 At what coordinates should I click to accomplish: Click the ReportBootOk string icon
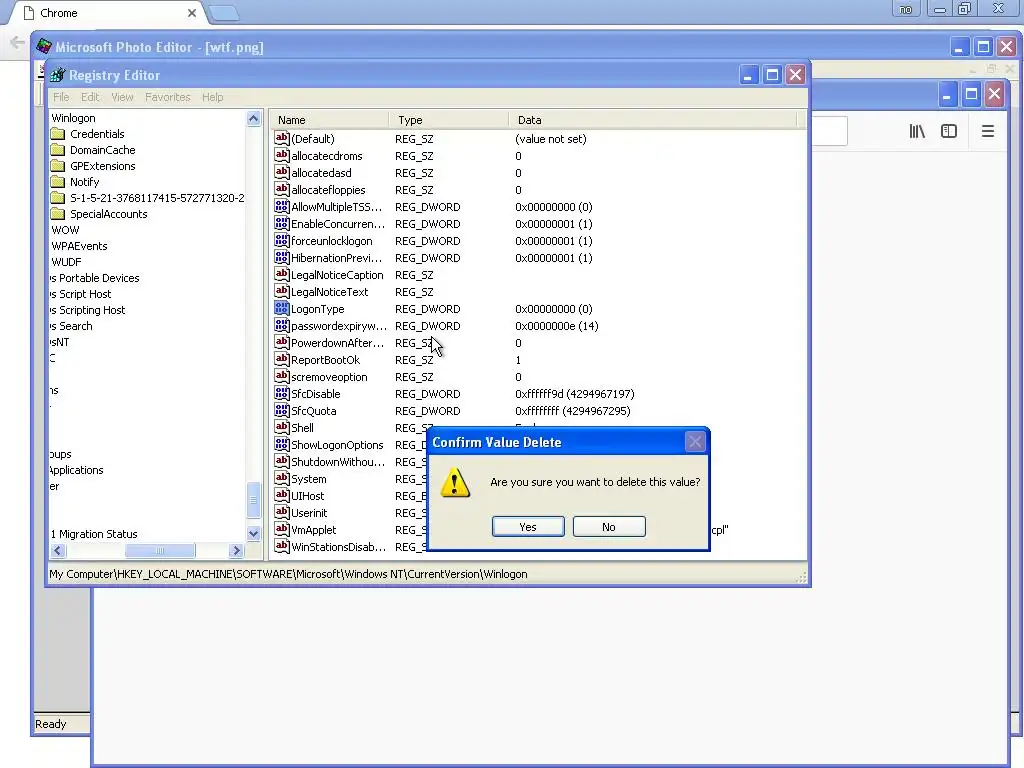click(281, 359)
